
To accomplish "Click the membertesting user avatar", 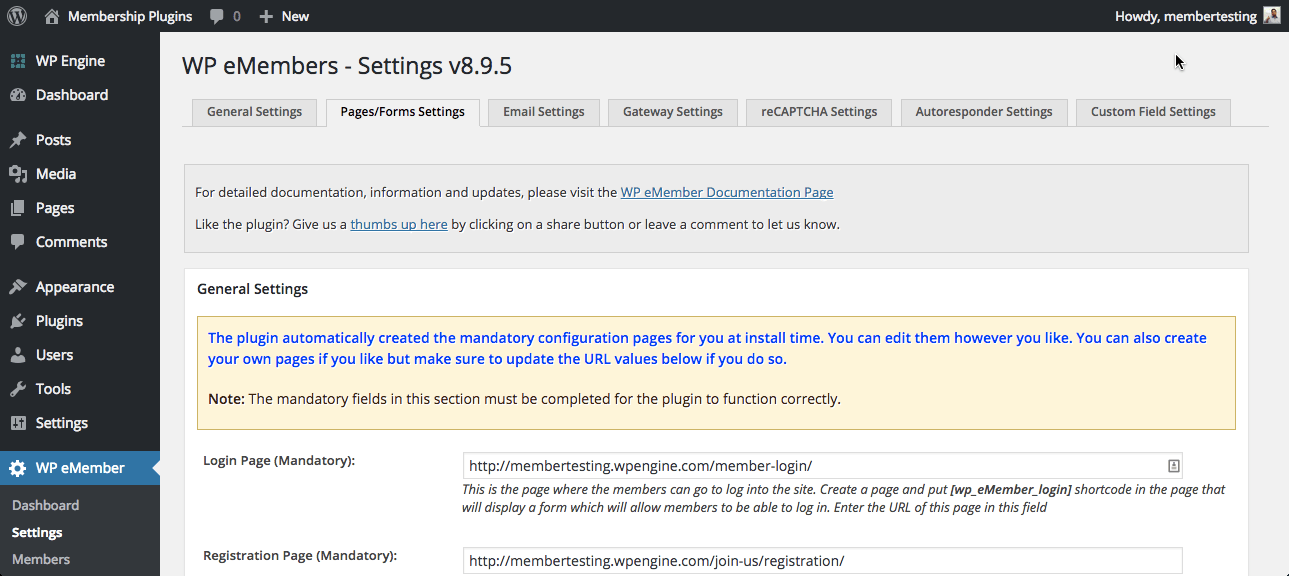I will pyautogui.click(x=1271, y=16).
